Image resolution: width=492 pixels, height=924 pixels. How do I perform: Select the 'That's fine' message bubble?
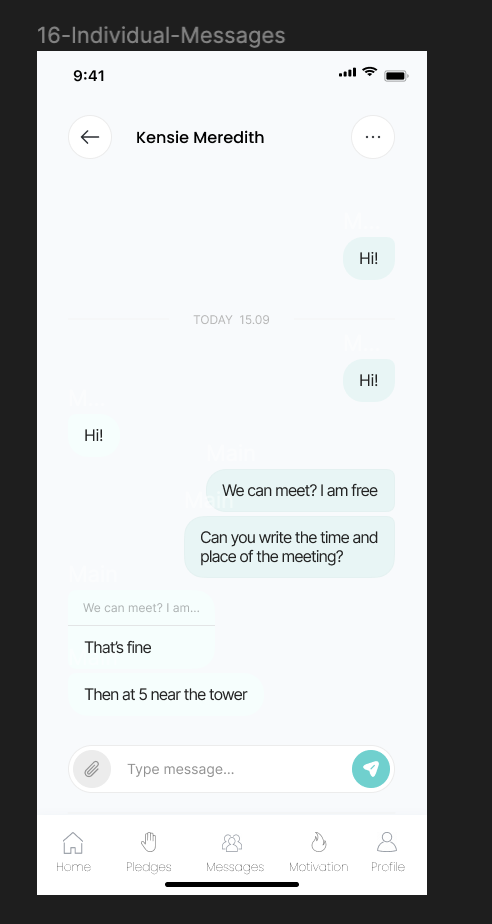pos(141,647)
